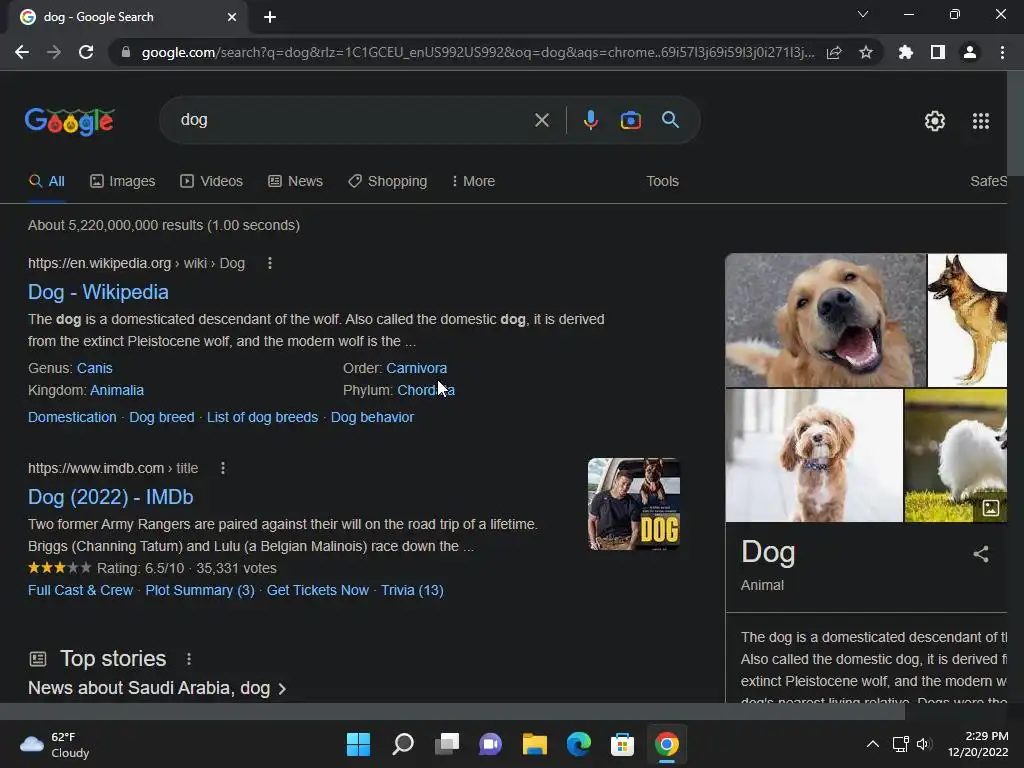Expand the More search filters menu

[x=473, y=181]
